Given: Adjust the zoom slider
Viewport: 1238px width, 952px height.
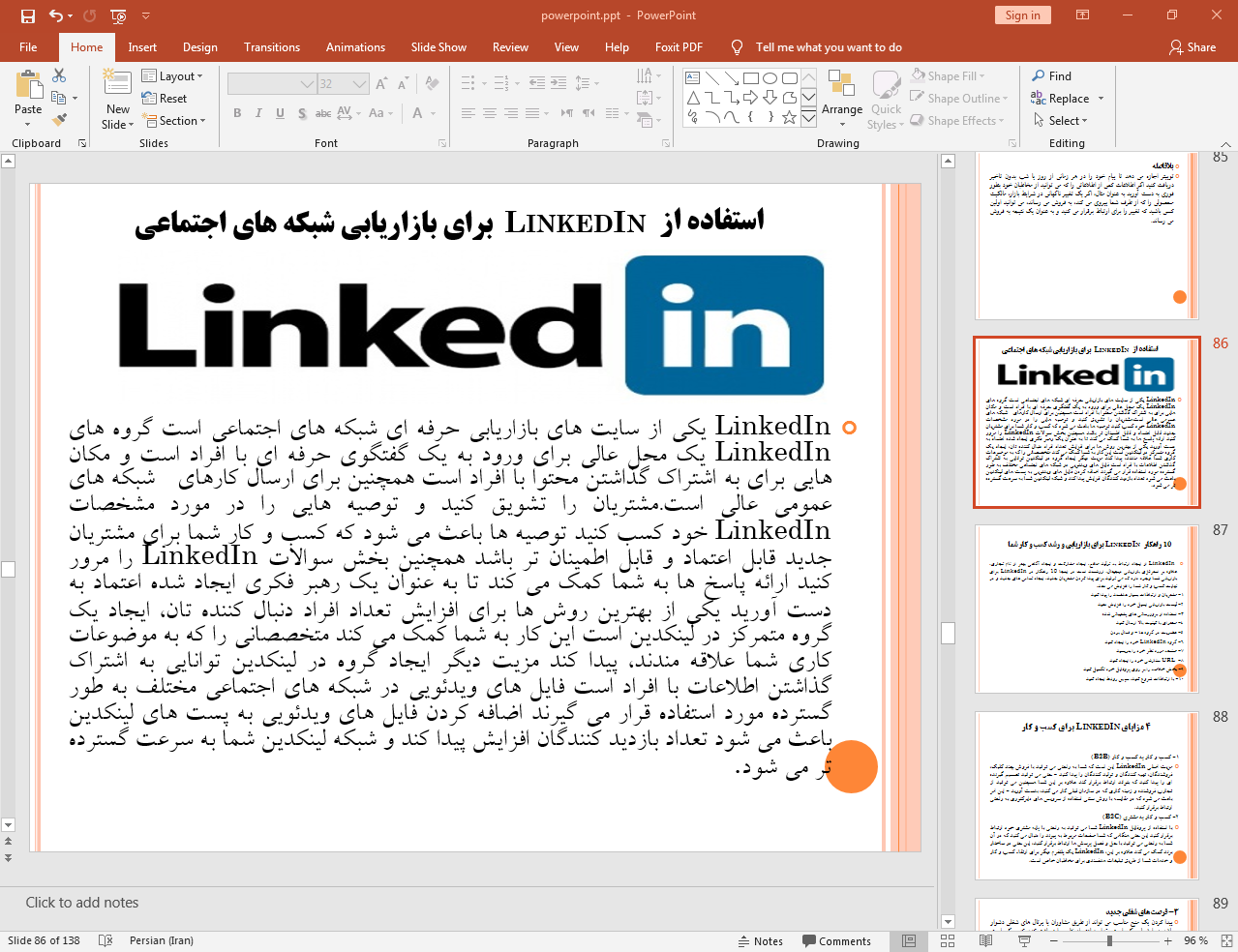Looking at the screenshot, I should [x=1109, y=940].
